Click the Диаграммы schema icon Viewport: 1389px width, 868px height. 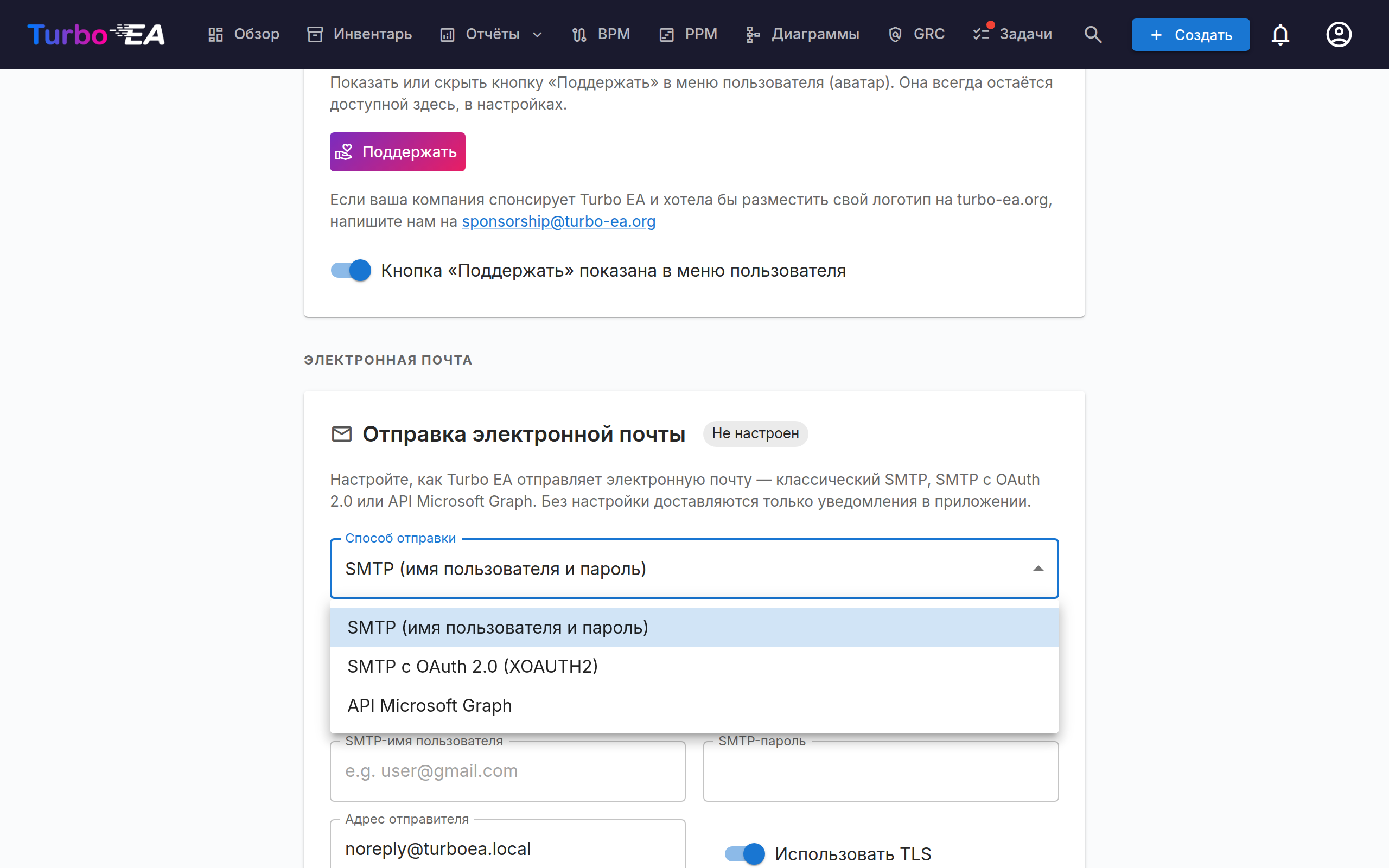pos(753,35)
